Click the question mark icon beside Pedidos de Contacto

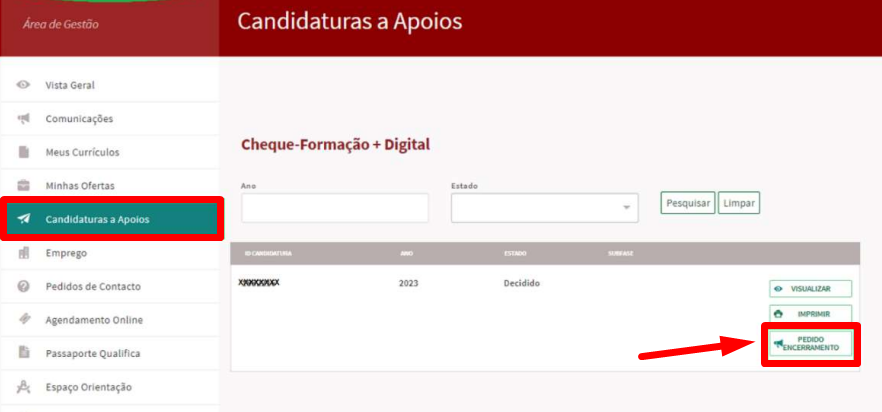(x=24, y=286)
